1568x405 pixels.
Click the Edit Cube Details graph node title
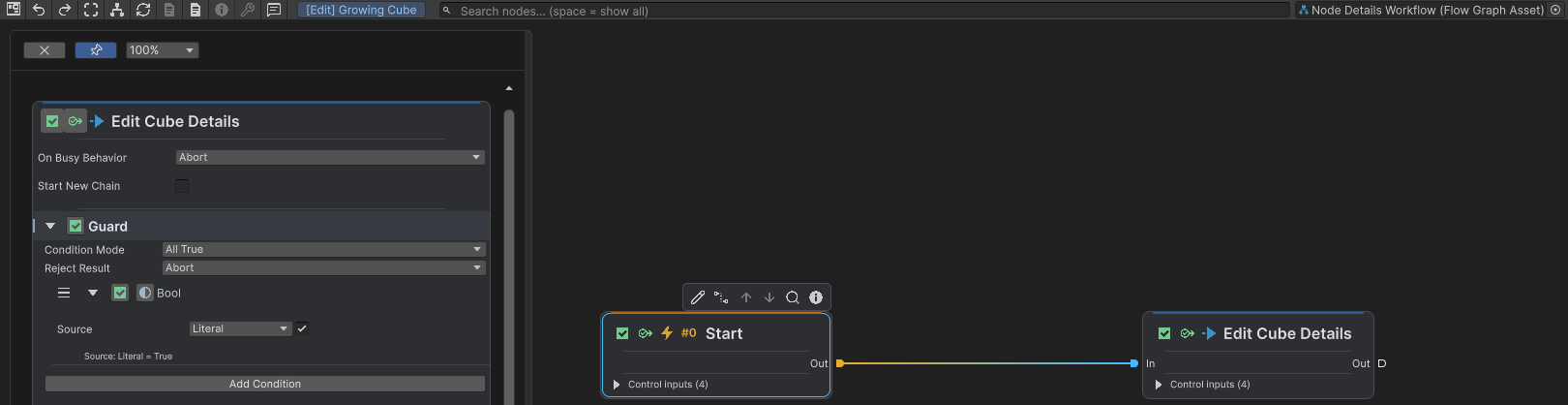click(x=1287, y=333)
